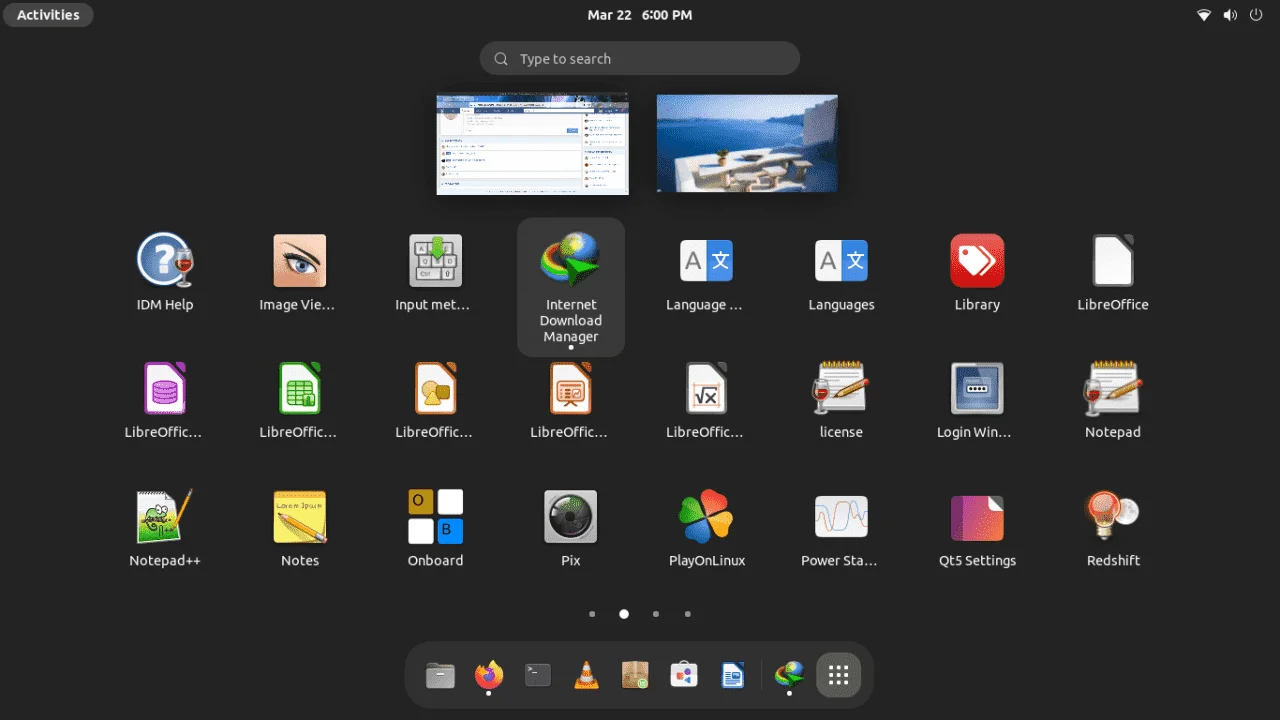Open the license app

click(841, 401)
